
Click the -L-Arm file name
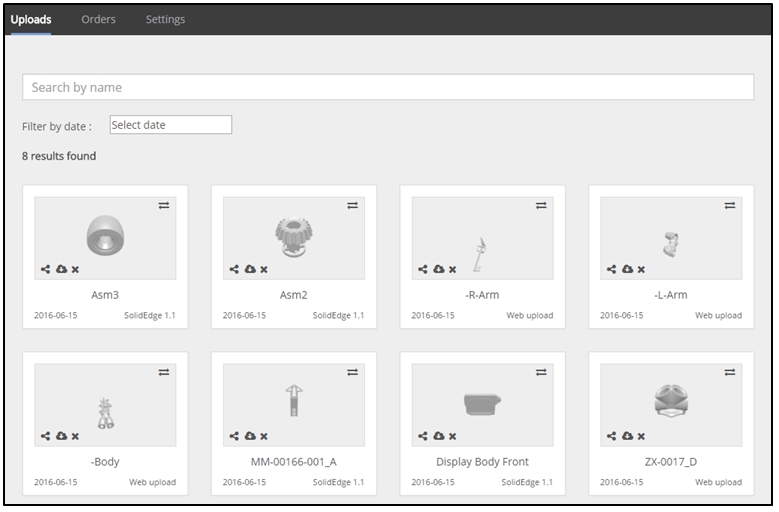pyautogui.click(x=671, y=295)
